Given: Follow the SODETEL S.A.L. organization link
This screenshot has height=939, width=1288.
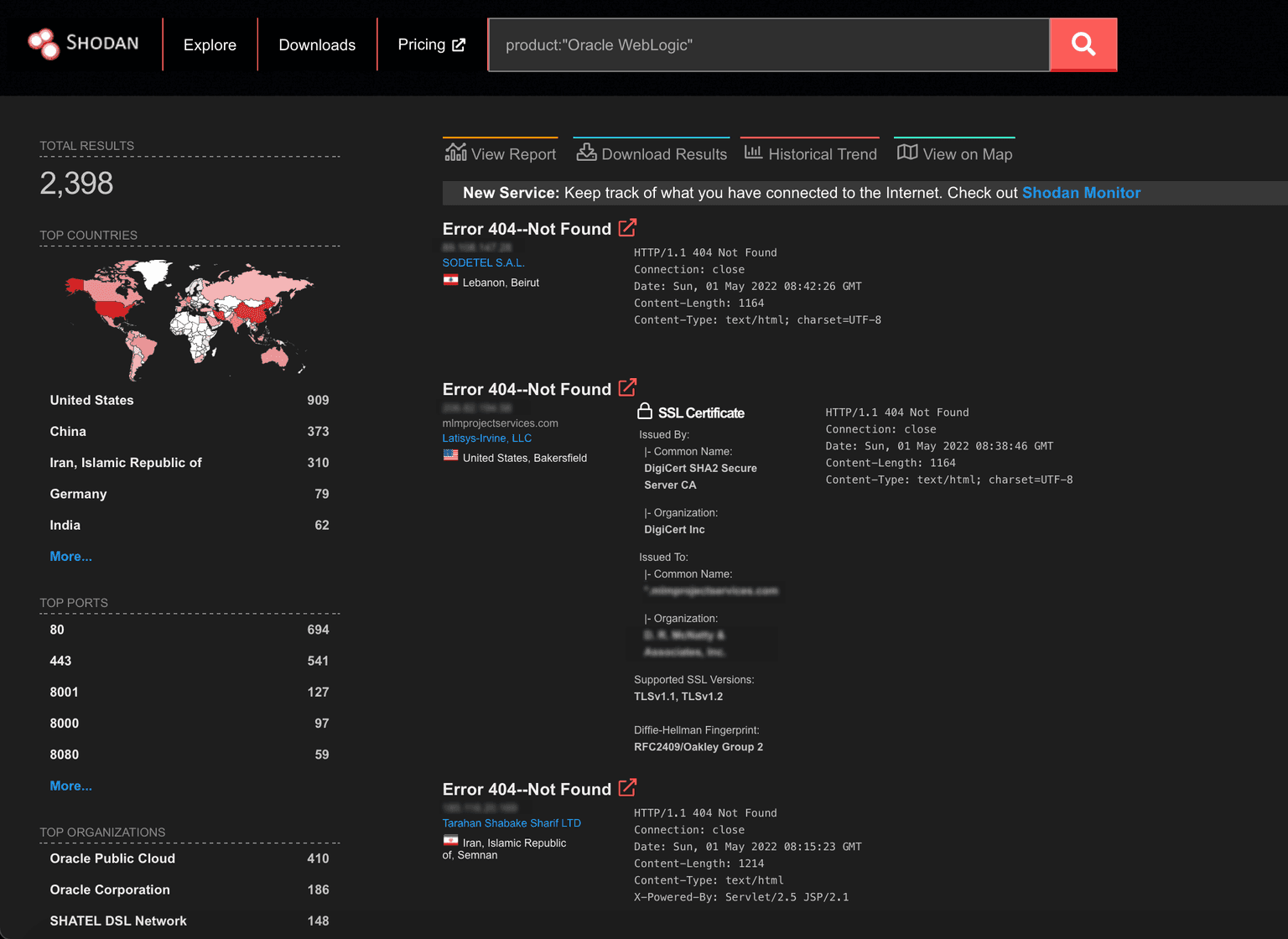Looking at the screenshot, I should pos(484,262).
